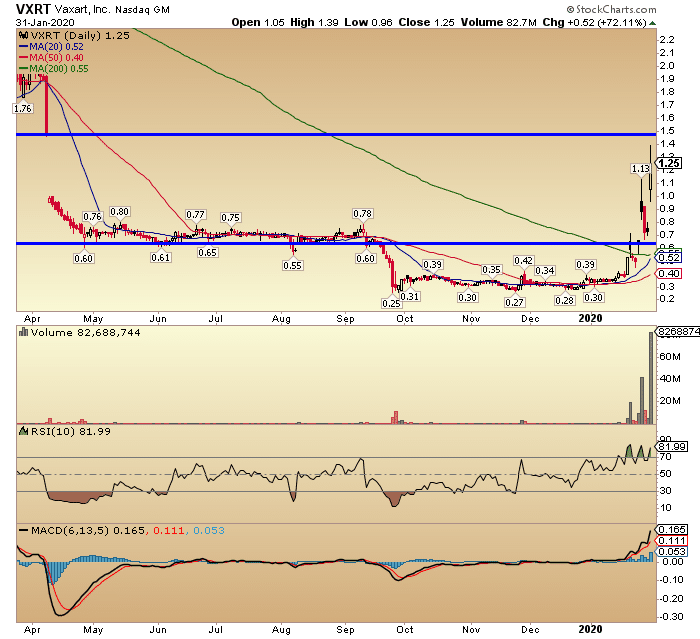
Task: Click the Aug label below the price chart
Action: pos(281,319)
